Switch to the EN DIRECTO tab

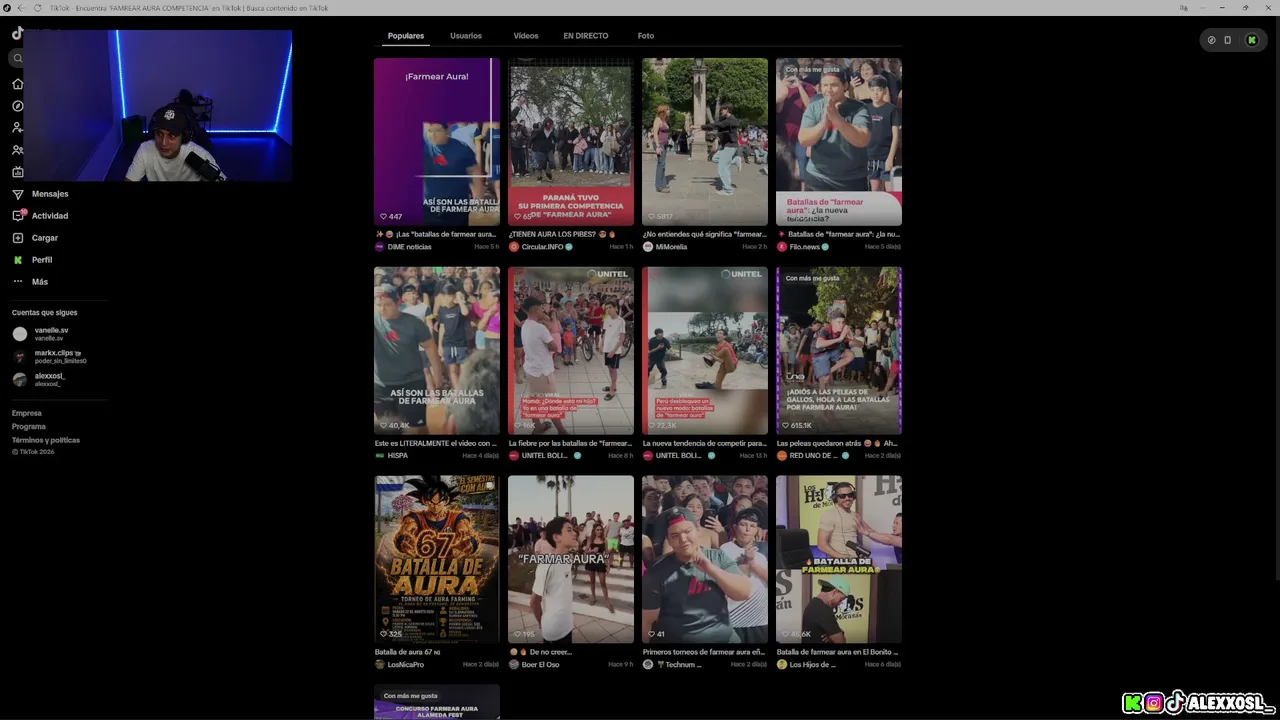(586, 36)
